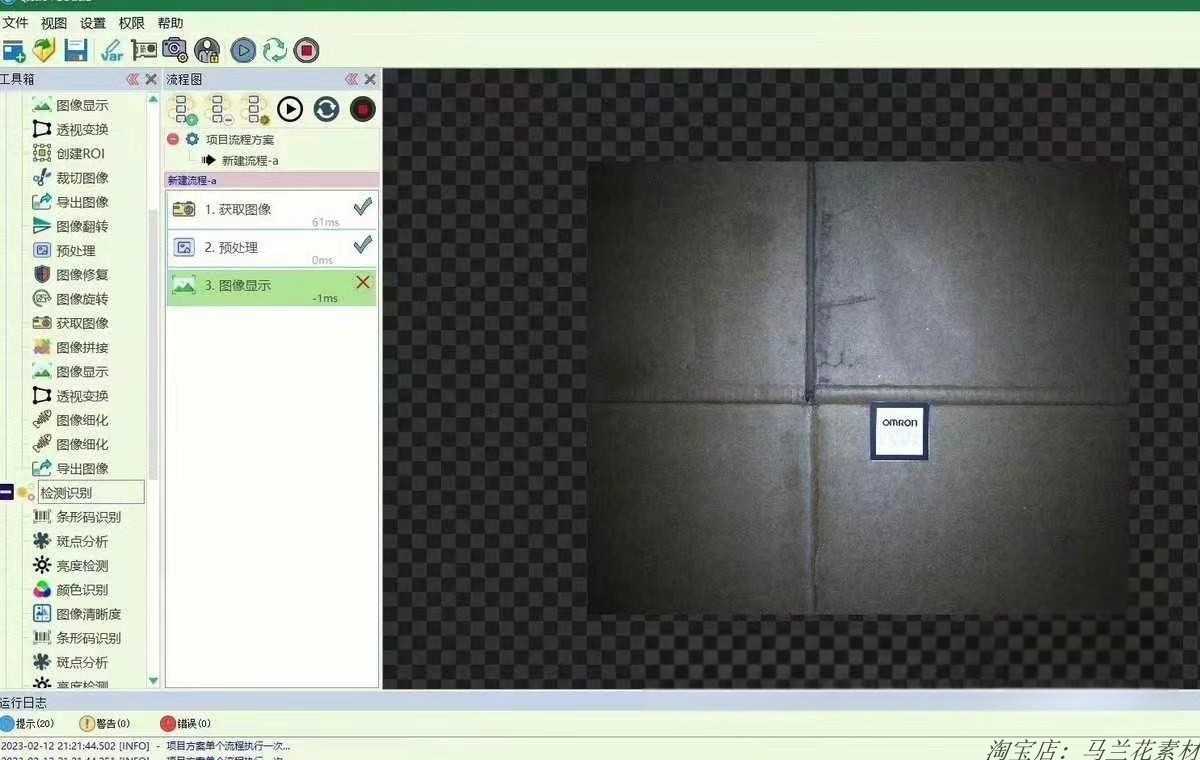Image resolution: width=1200 pixels, height=760 pixels.
Task: Switch to the 新建流程-a flow tab
Action: coord(192,180)
